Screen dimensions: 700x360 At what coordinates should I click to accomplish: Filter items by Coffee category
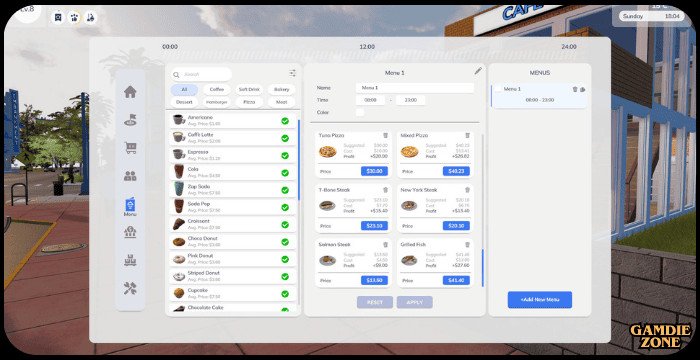[x=217, y=90]
